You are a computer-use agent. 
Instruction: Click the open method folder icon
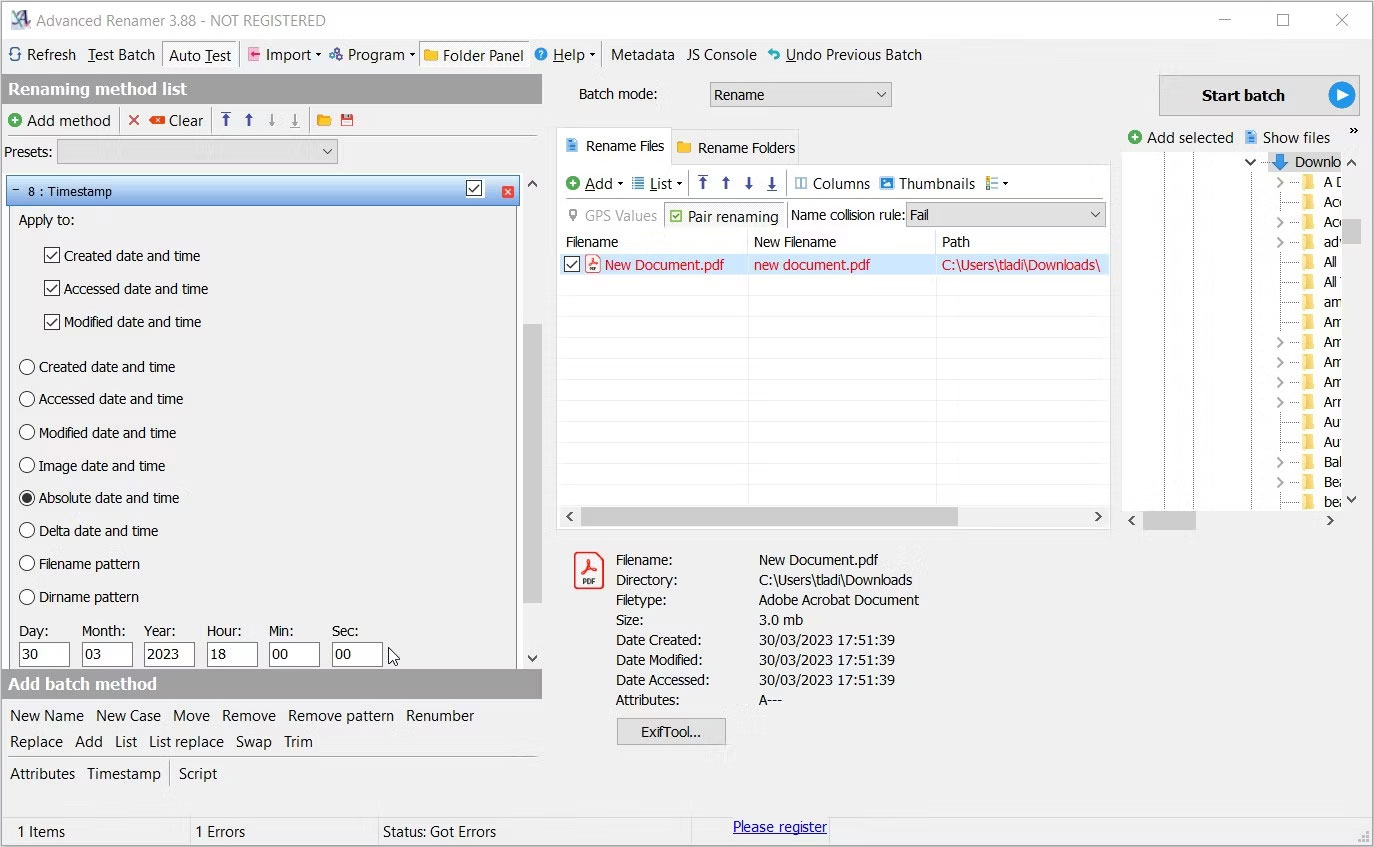click(324, 121)
